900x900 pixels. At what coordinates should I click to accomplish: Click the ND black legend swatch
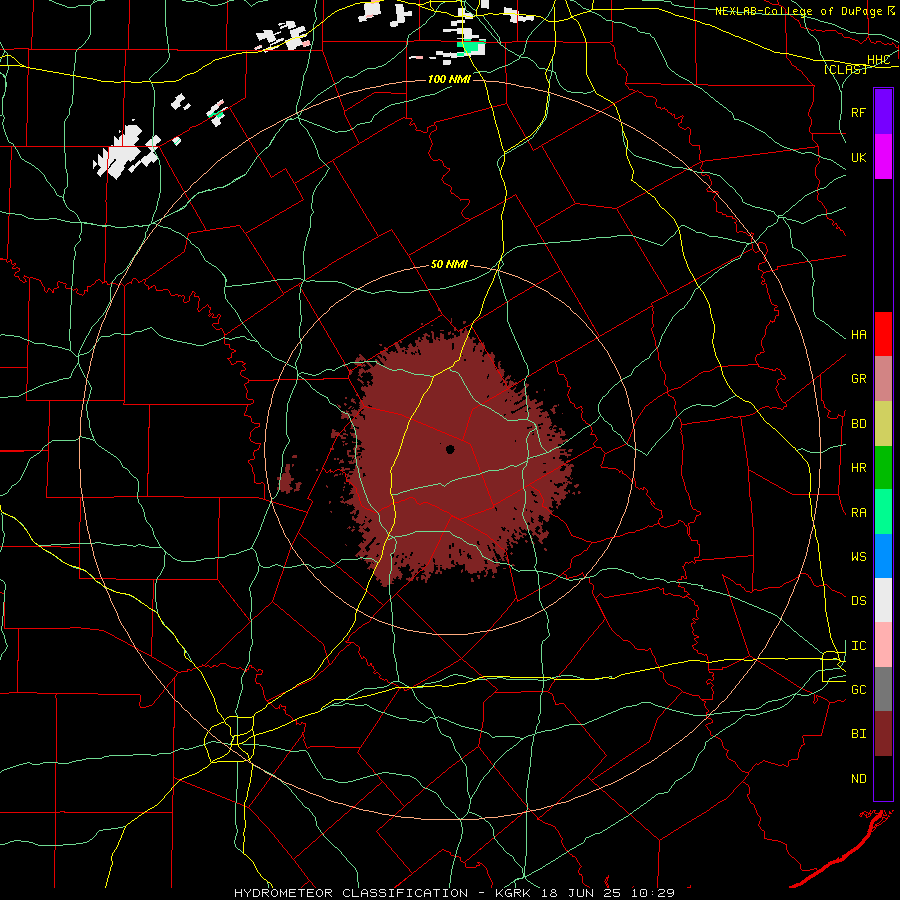(x=883, y=778)
